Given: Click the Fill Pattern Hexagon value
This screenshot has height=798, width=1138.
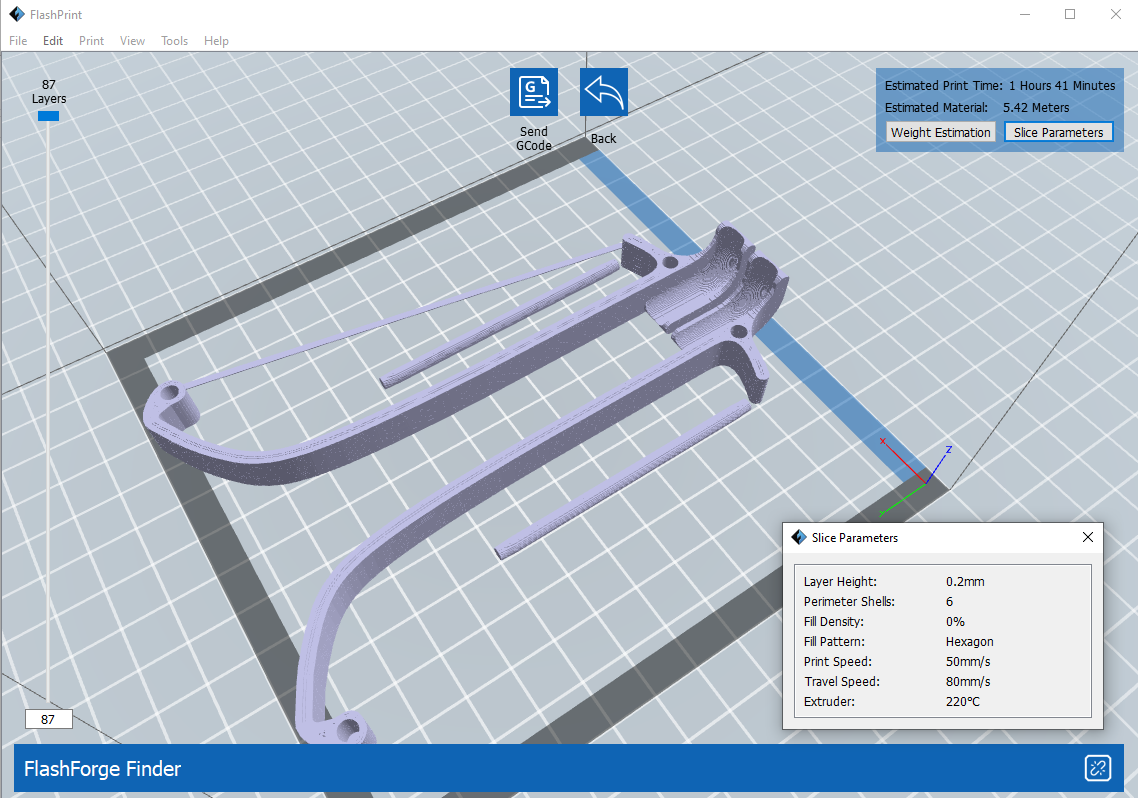Looking at the screenshot, I should tap(970, 641).
